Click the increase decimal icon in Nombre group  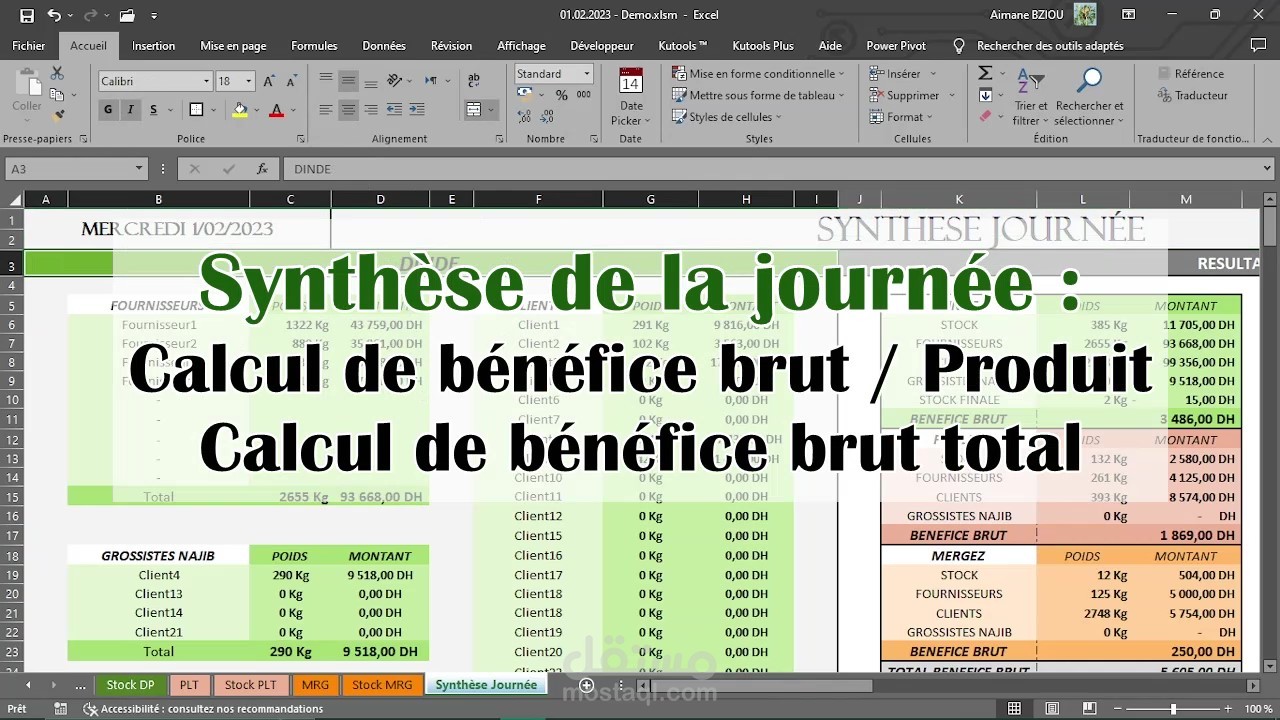[522, 117]
